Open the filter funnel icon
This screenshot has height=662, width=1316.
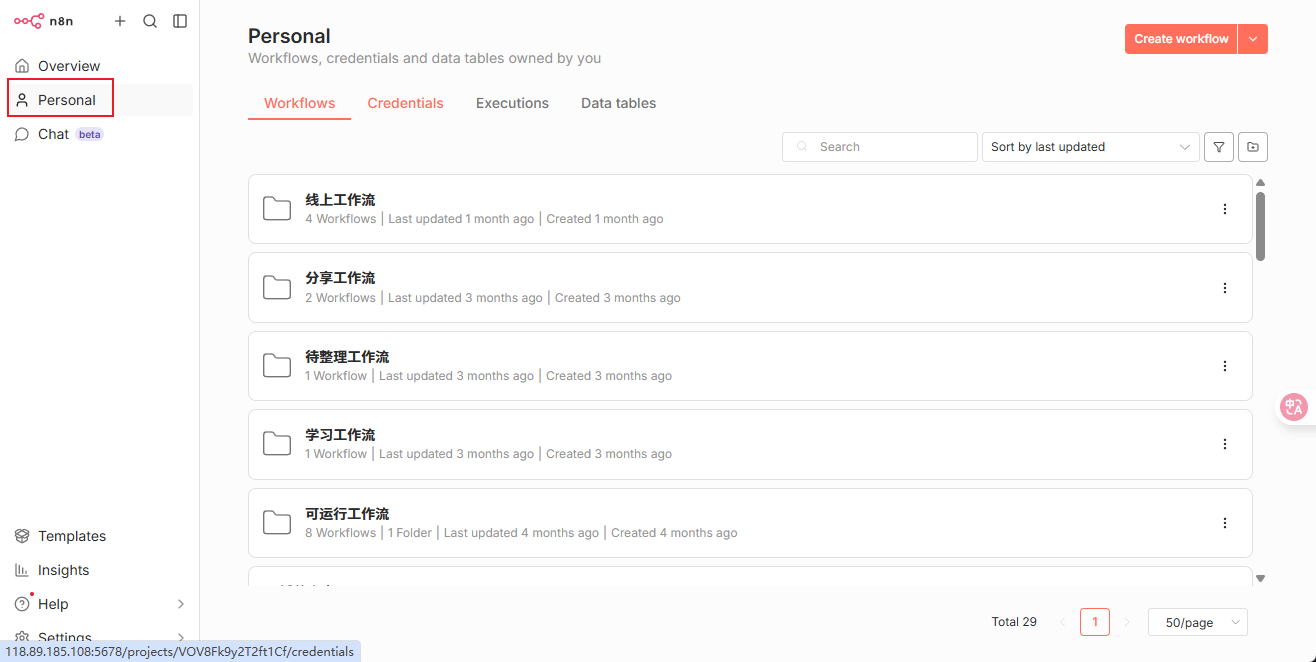pos(1218,147)
